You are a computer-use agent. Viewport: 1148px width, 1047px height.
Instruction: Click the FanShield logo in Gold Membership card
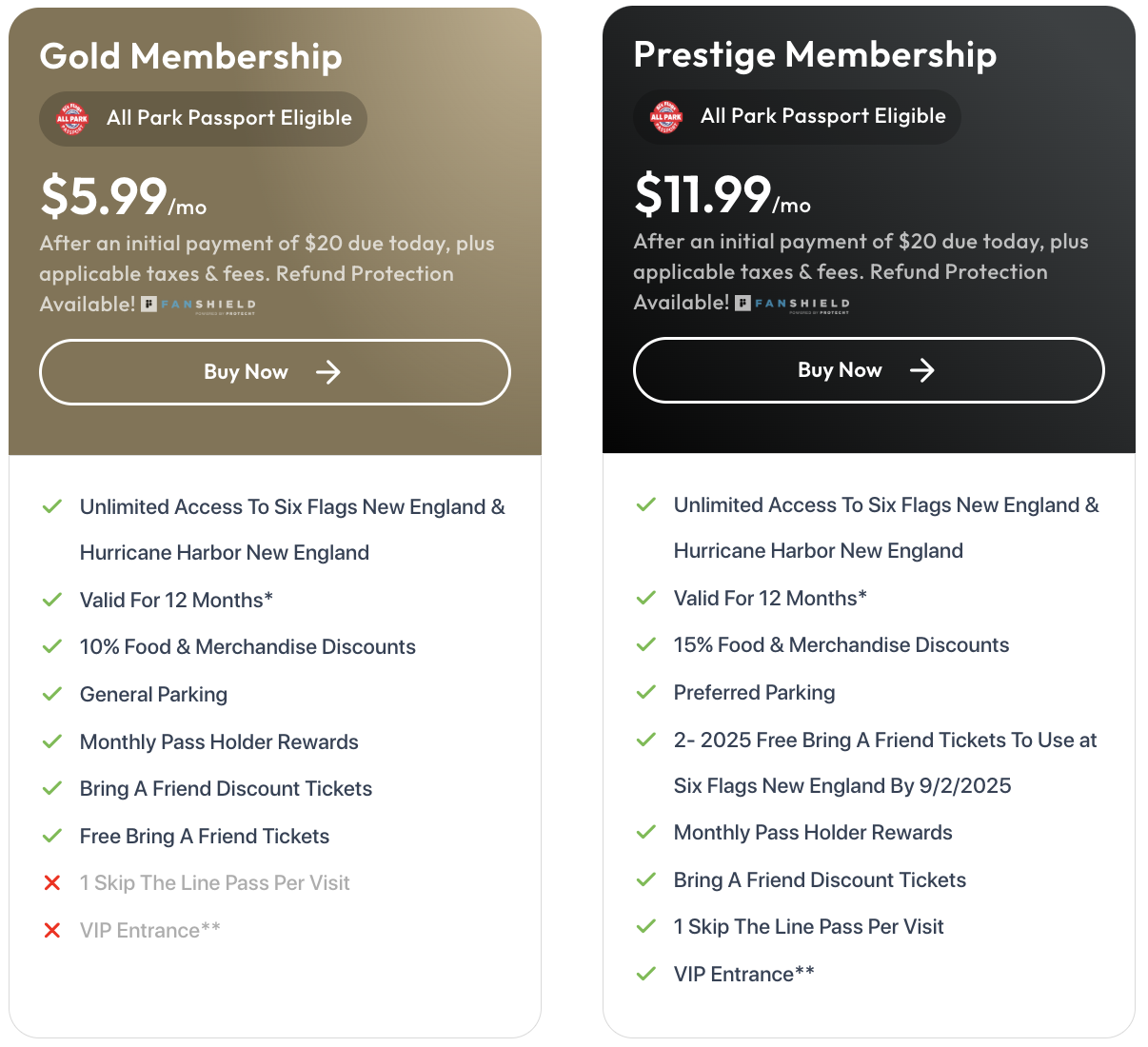pyautogui.click(x=199, y=305)
